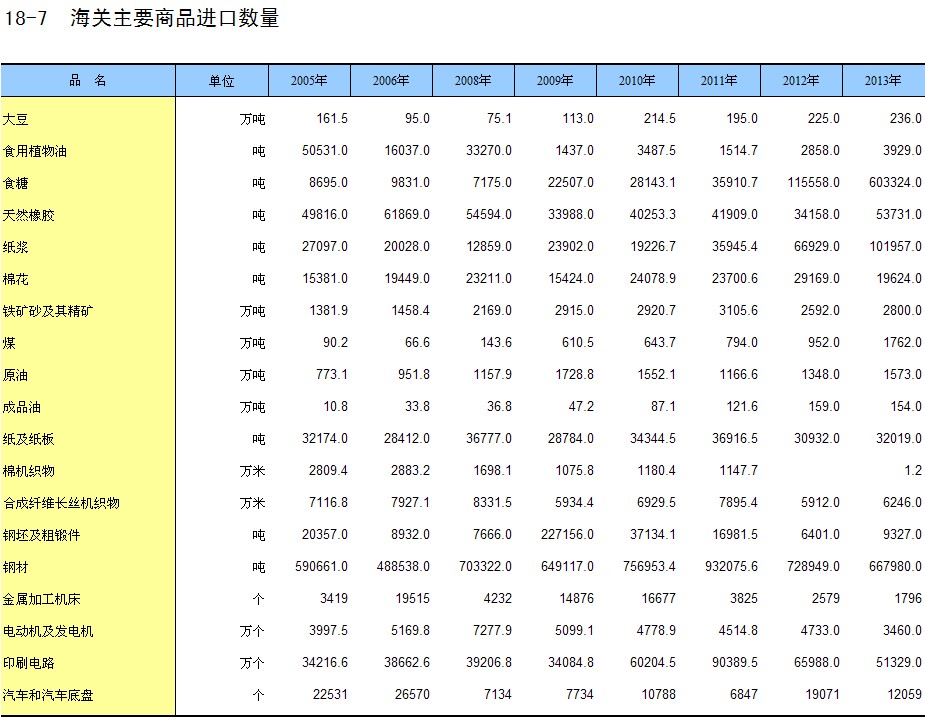Click soybean 2005 value 161.5
Image resolution: width=925 pixels, height=717 pixels.
click(x=332, y=119)
